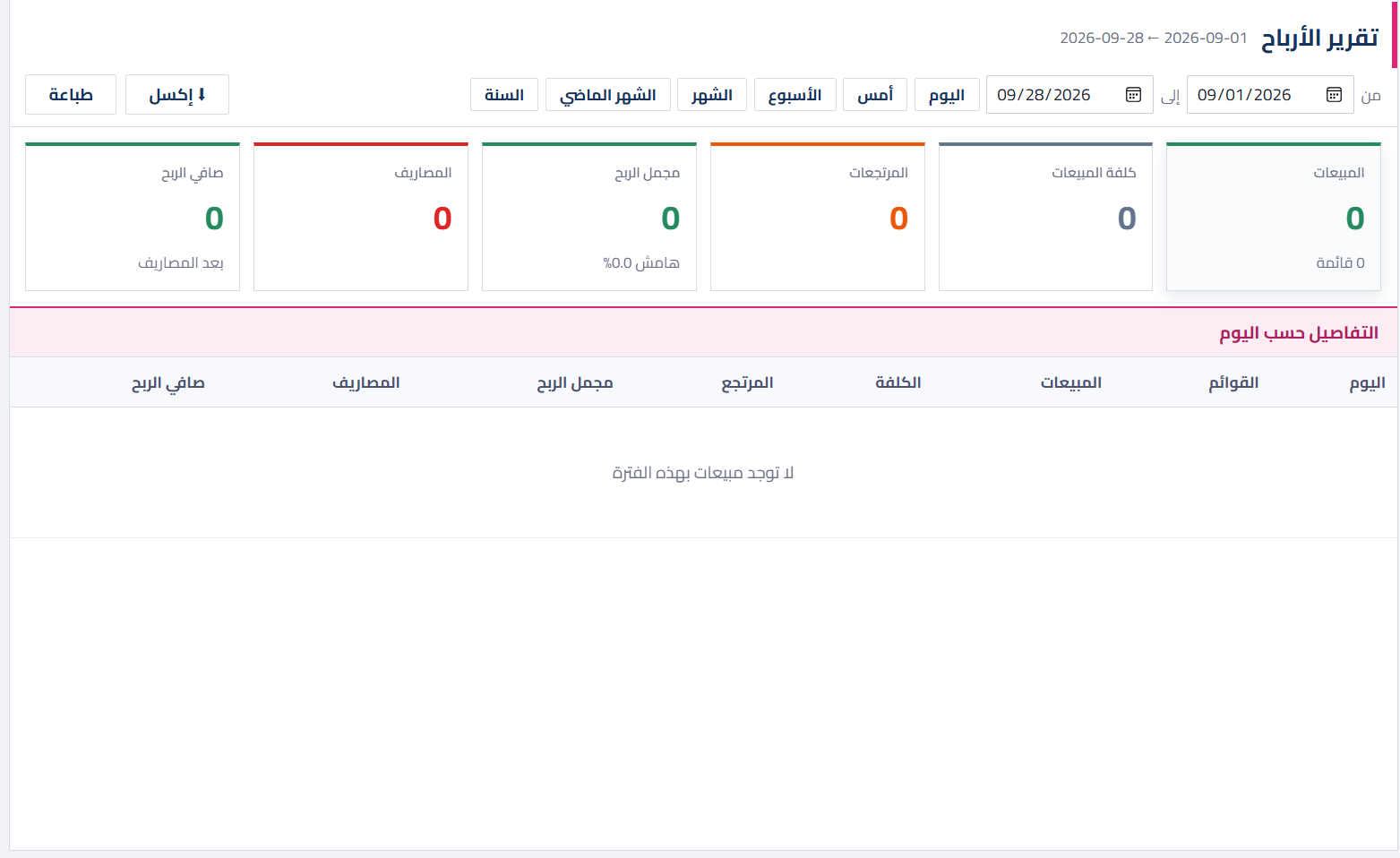Select the اليوم (today) range button
This screenshot has height=858, width=1400.
coord(947,95)
